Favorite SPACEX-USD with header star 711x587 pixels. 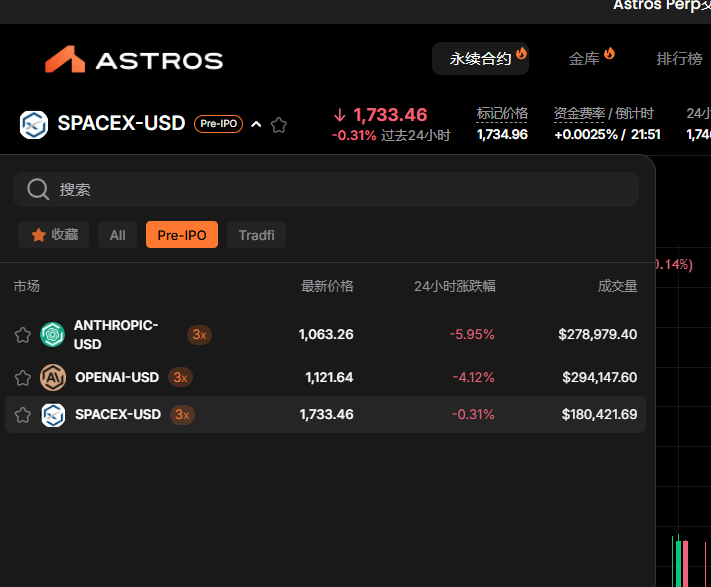tap(279, 125)
